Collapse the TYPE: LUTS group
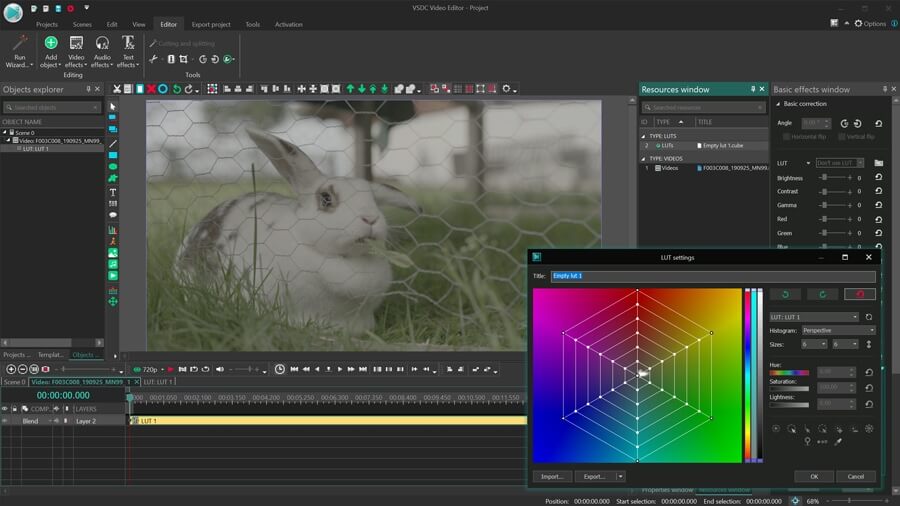This screenshot has width=900, height=506. pyautogui.click(x=643, y=137)
